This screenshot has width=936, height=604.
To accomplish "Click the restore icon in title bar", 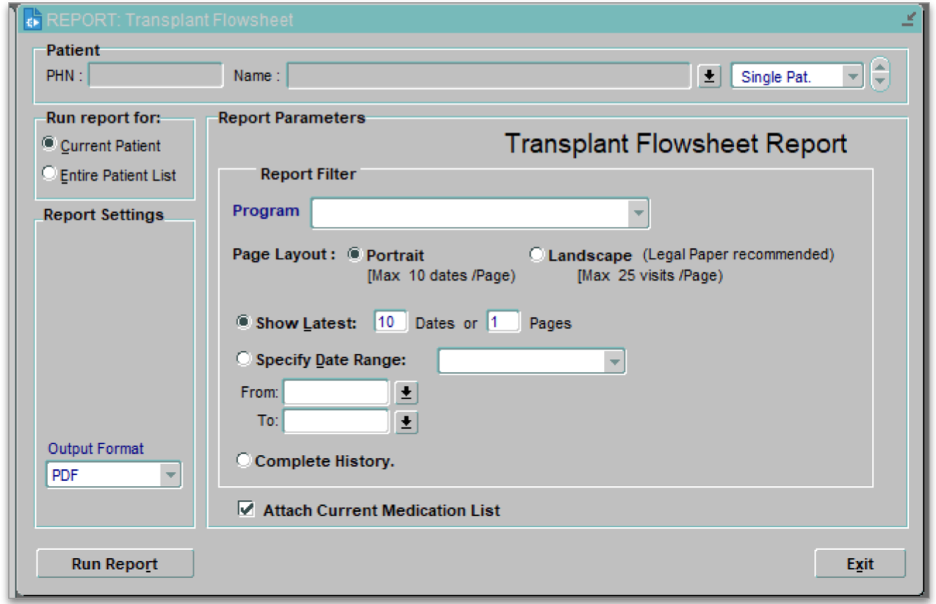I will point(908,20).
